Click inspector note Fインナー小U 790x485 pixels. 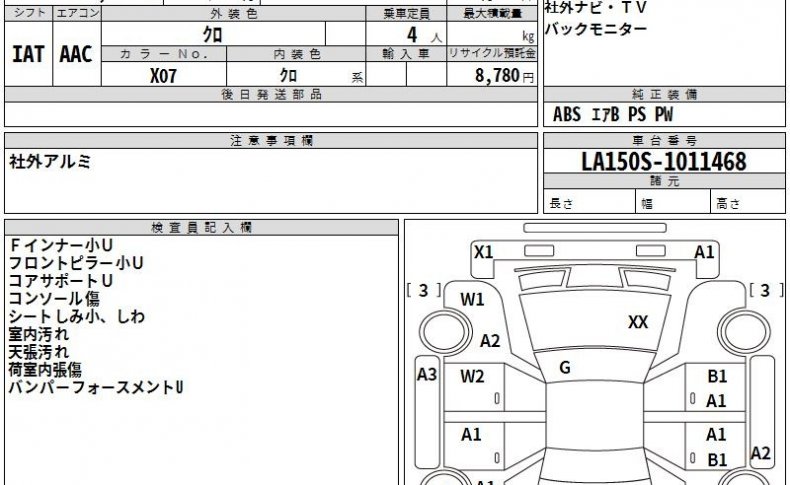(x=61, y=245)
